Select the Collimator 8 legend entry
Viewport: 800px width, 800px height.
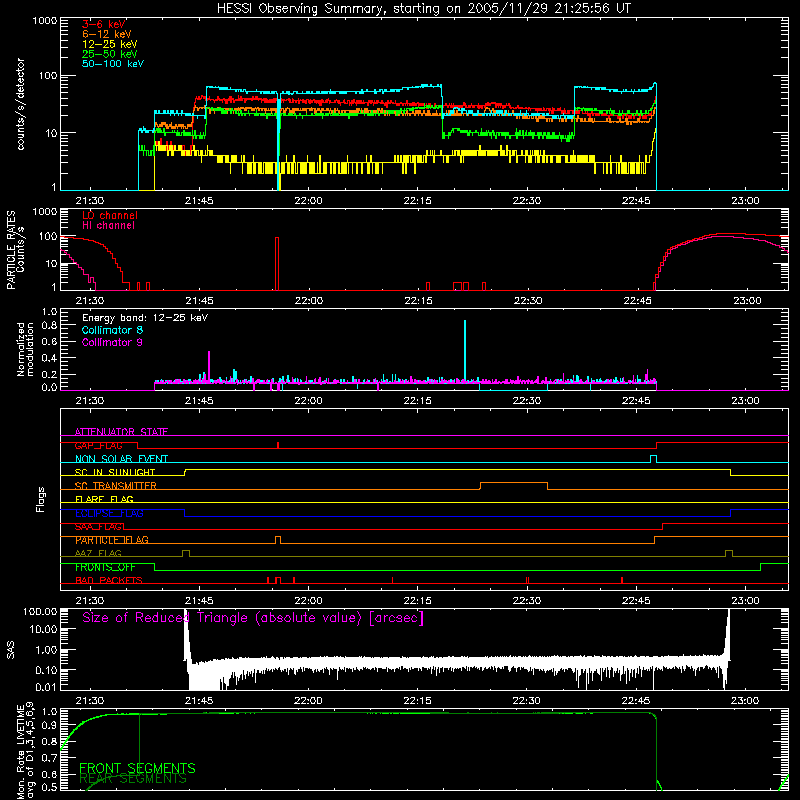(x=112, y=330)
